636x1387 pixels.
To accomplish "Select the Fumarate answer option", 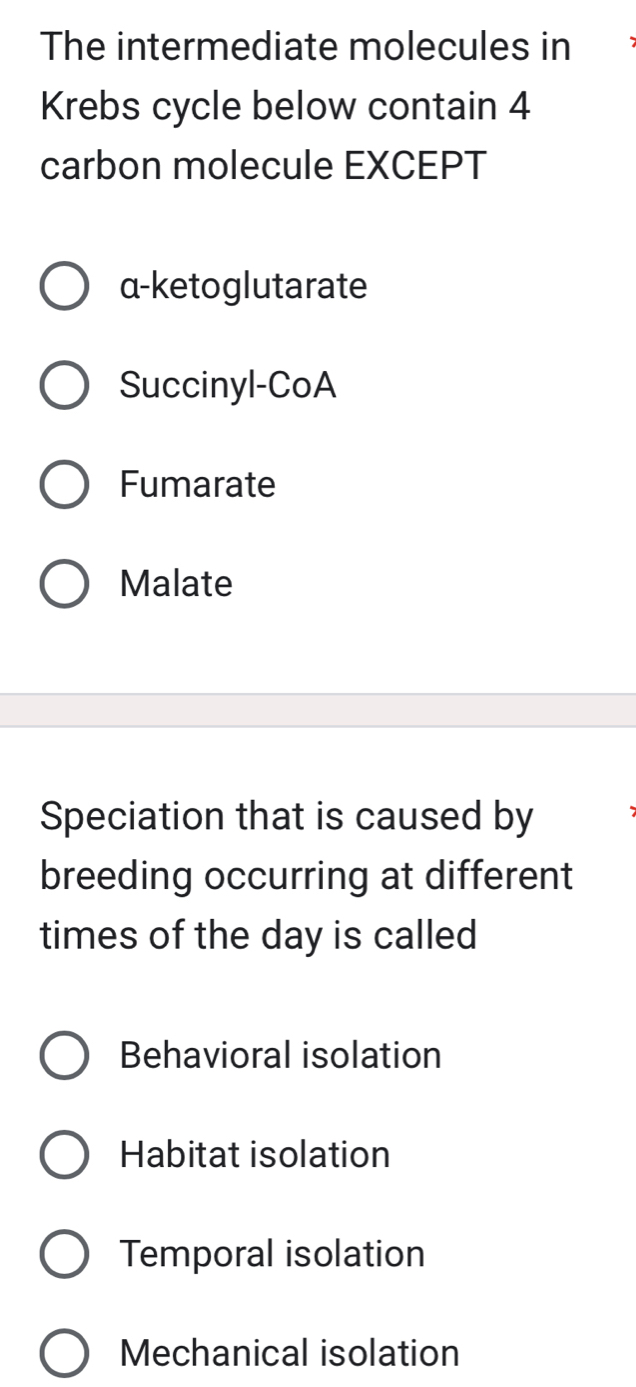I will click(63, 485).
